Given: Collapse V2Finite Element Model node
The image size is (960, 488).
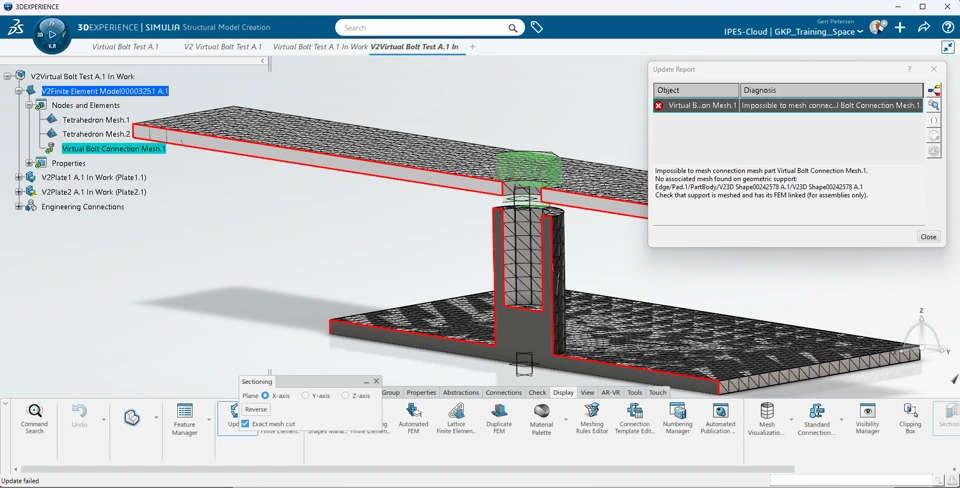Looking at the screenshot, I should pyautogui.click(x=18, y=91).
